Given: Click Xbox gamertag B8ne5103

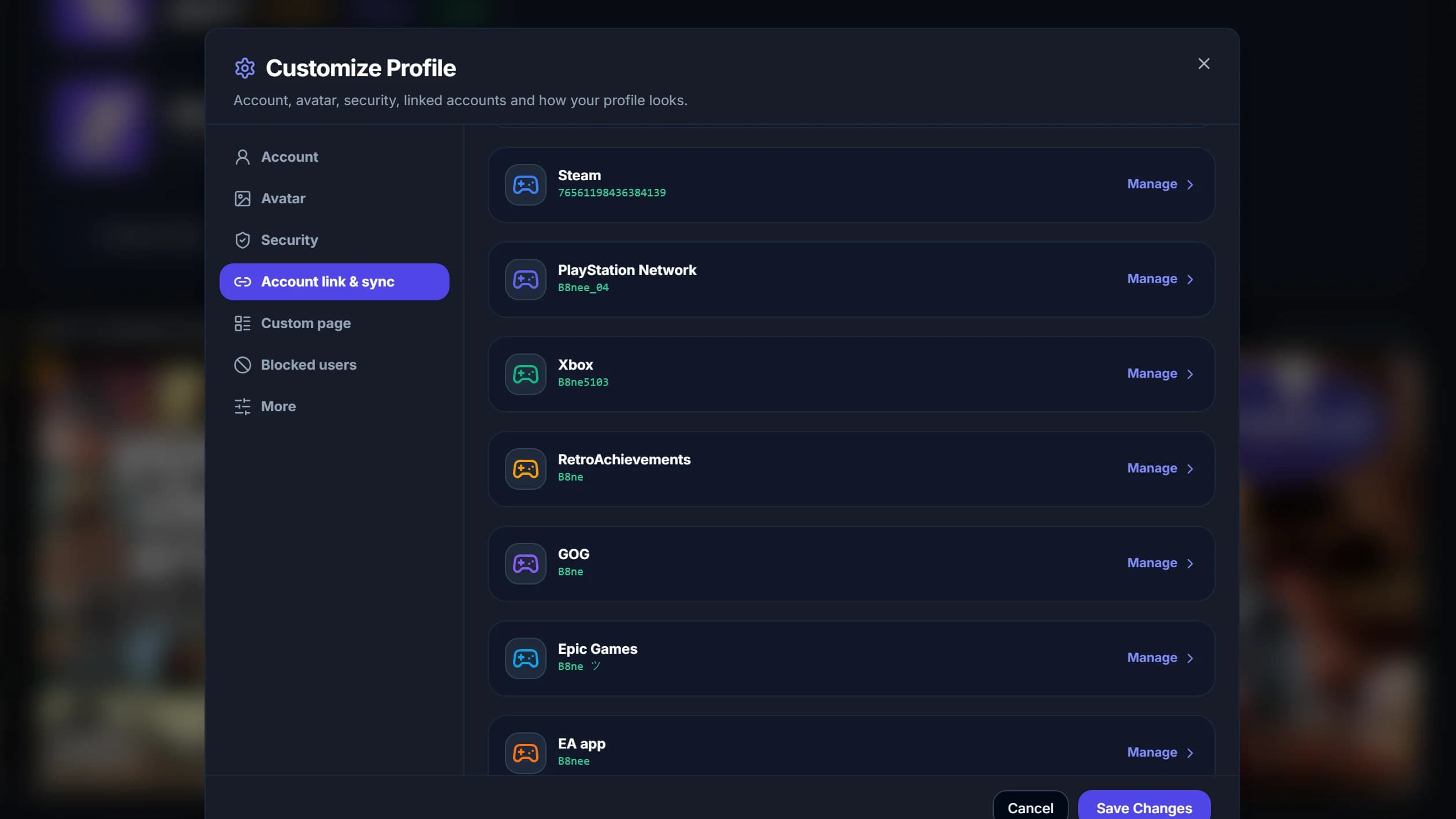Looking at the screenshot, I should pos(583,382).
